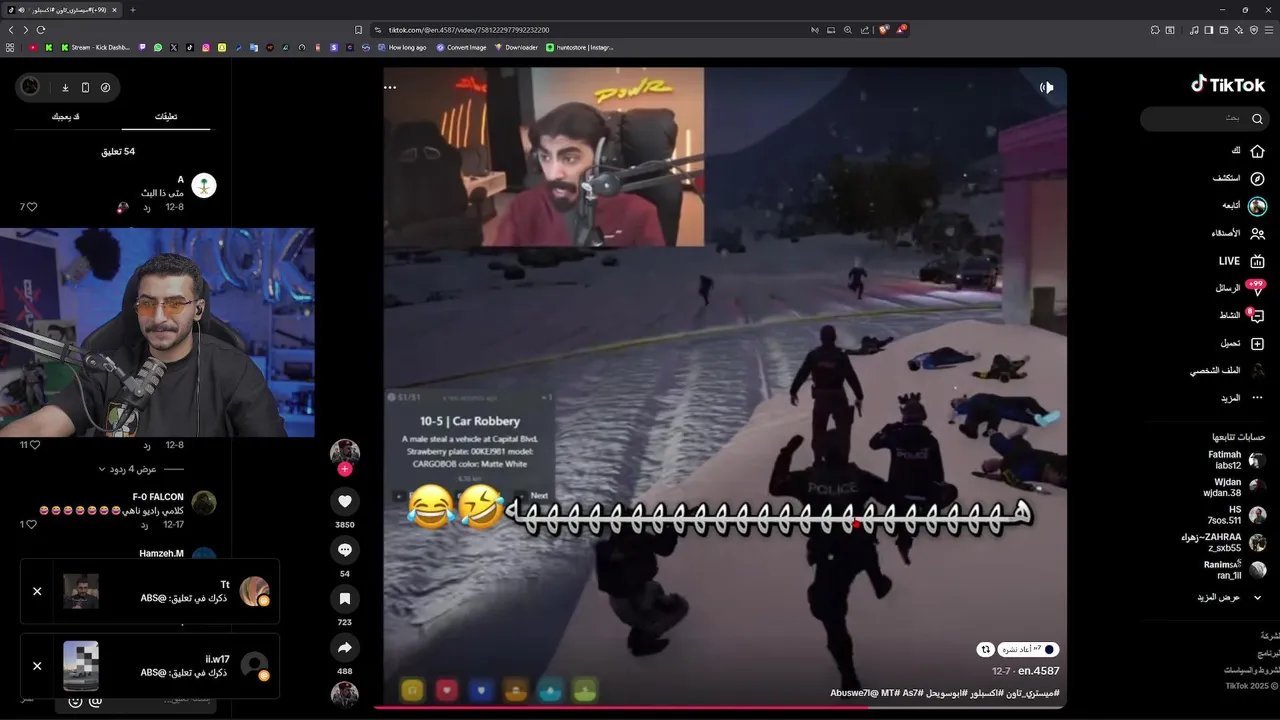The width and height of the screenshot is (1280, 720).
Task: Click the download icon in floating pill
Action: [x=65, y=87]
